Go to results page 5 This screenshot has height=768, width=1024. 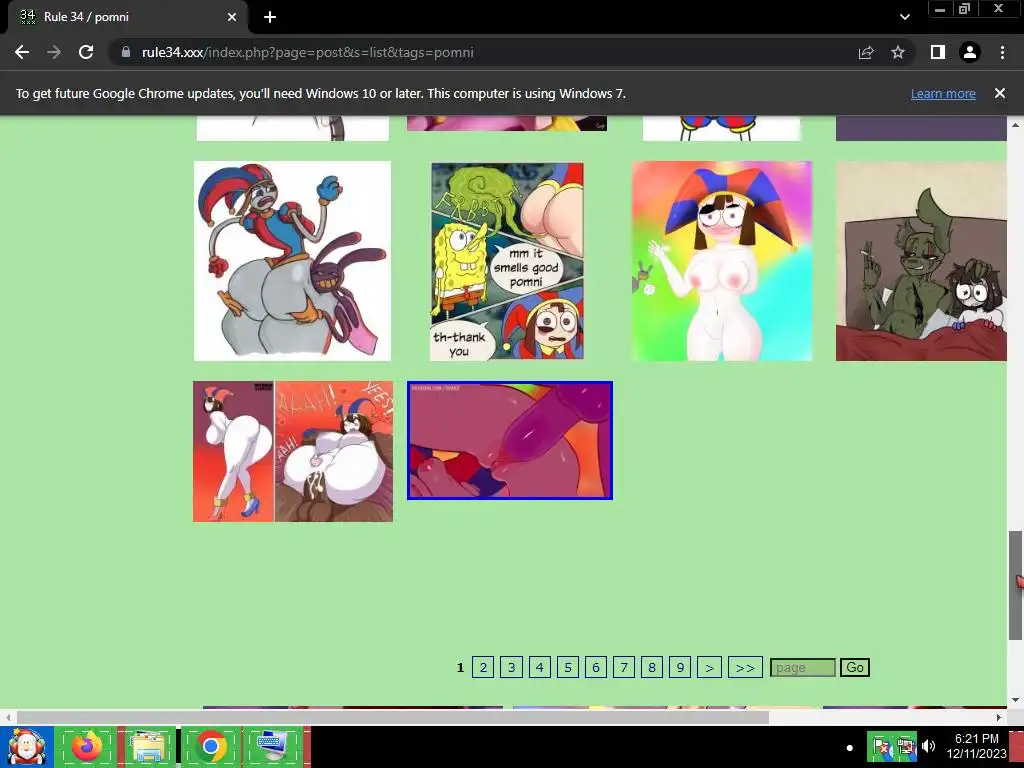[x=568, y=667]
